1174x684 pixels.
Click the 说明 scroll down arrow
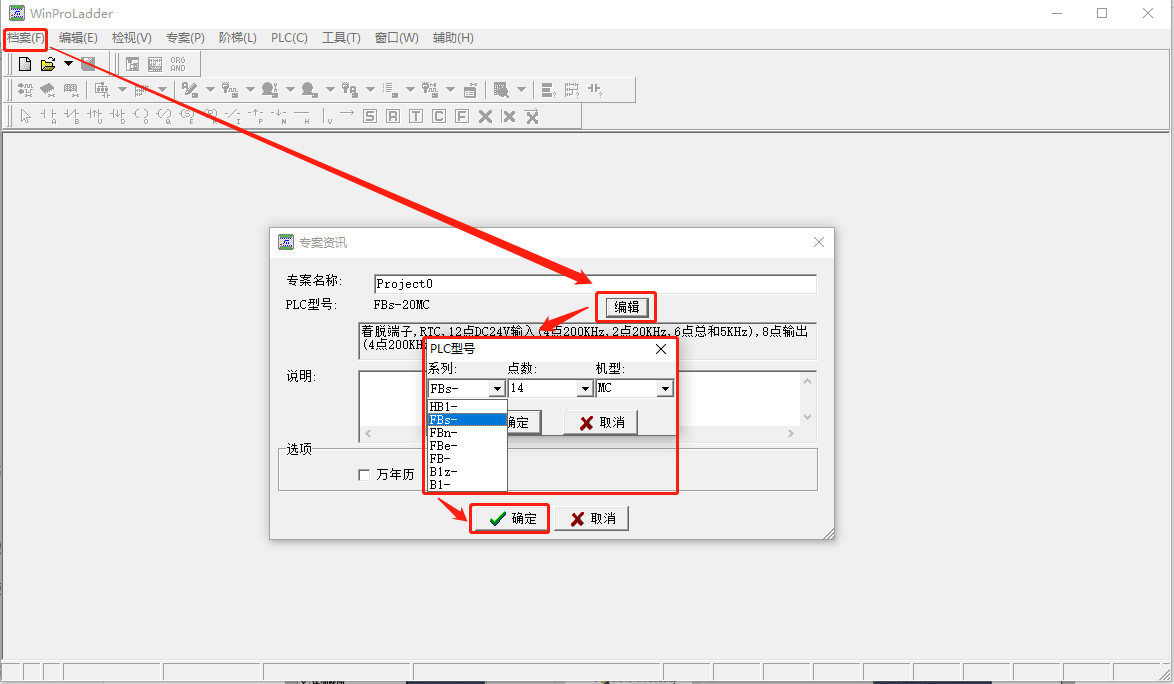(x=807, y=417)
